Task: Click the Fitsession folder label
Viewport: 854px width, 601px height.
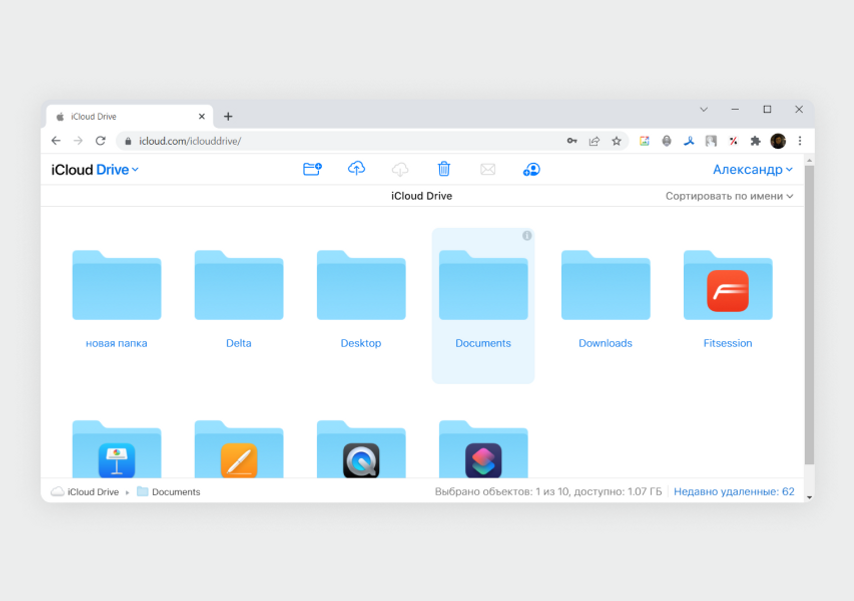Action: point(728,343)
